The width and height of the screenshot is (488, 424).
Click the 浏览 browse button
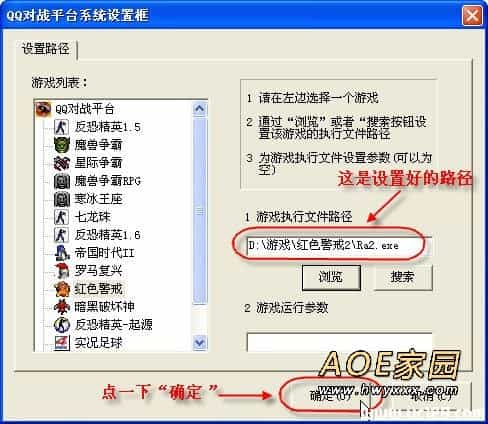point(331,277)
